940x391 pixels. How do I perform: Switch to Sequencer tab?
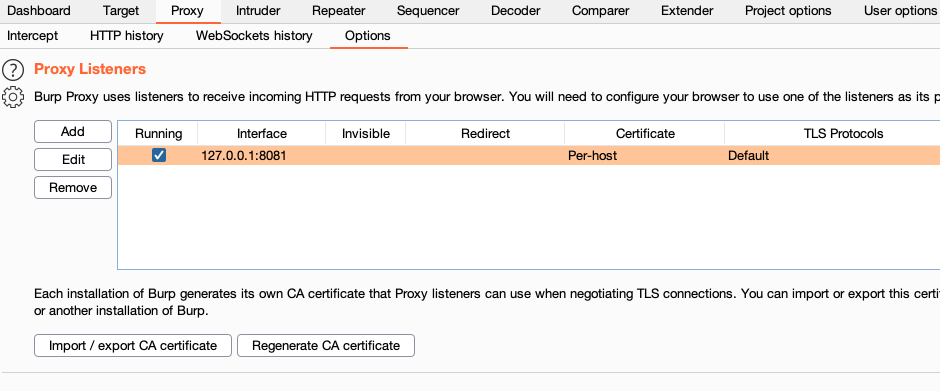point(428,11)
